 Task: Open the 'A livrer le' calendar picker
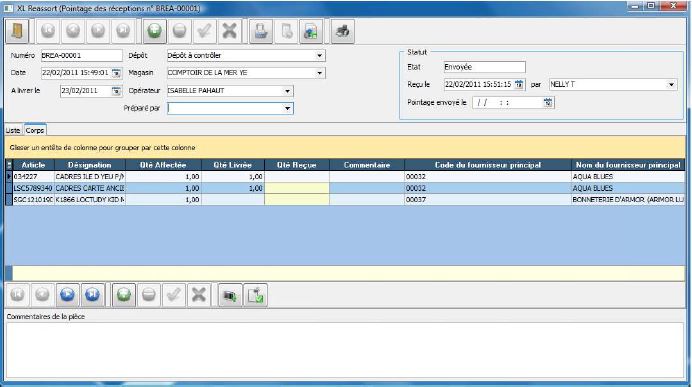[117, 91]
